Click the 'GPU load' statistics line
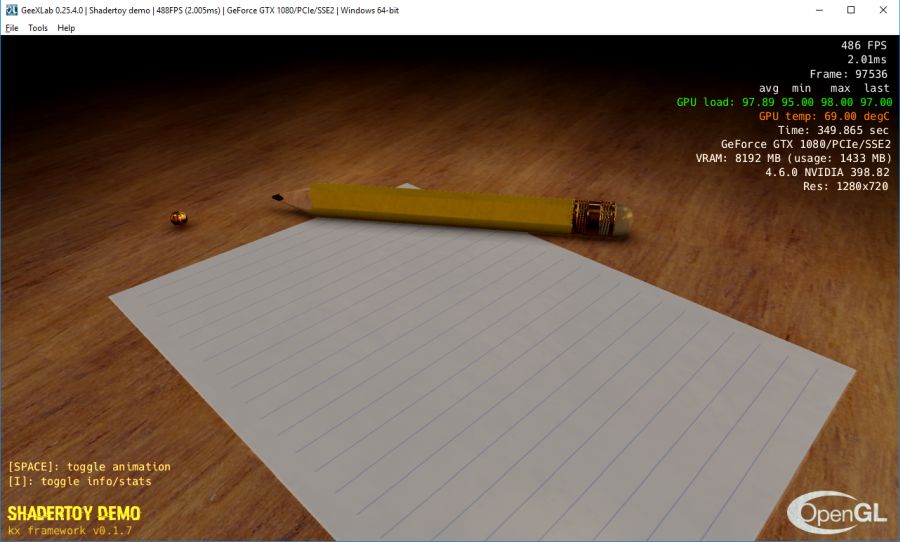The image size is (900, 542). [784, 102]
